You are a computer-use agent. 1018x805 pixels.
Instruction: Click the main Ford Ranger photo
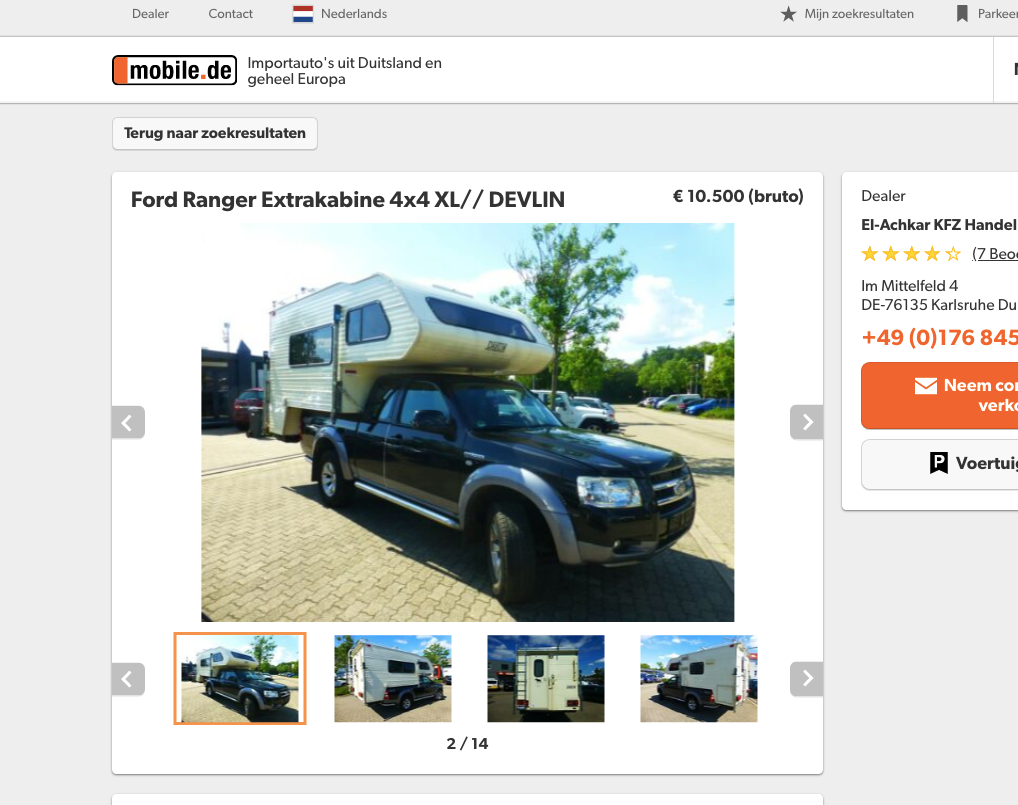click(x=467, y=423)
